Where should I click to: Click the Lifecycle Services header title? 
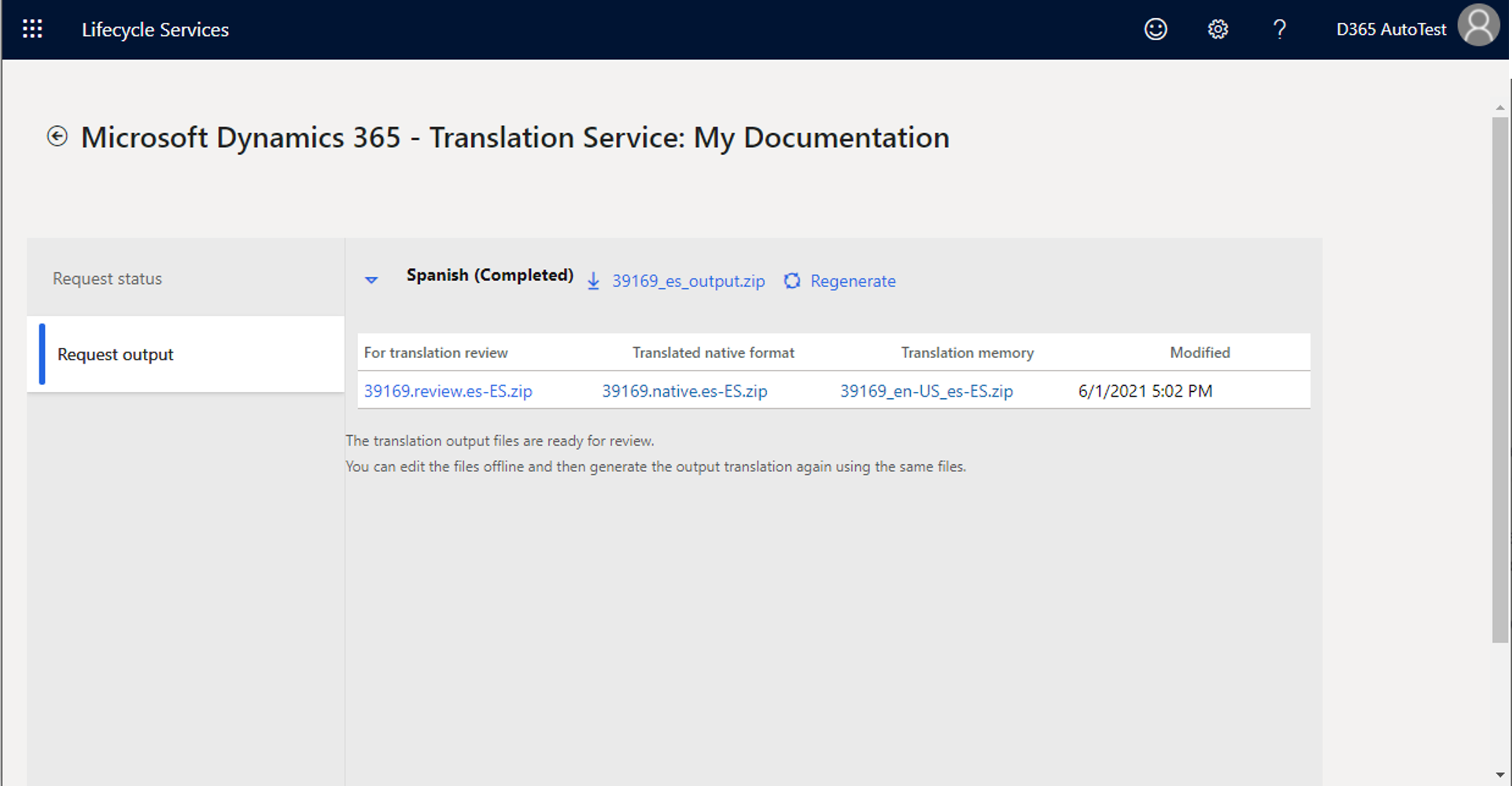point(155,30)
